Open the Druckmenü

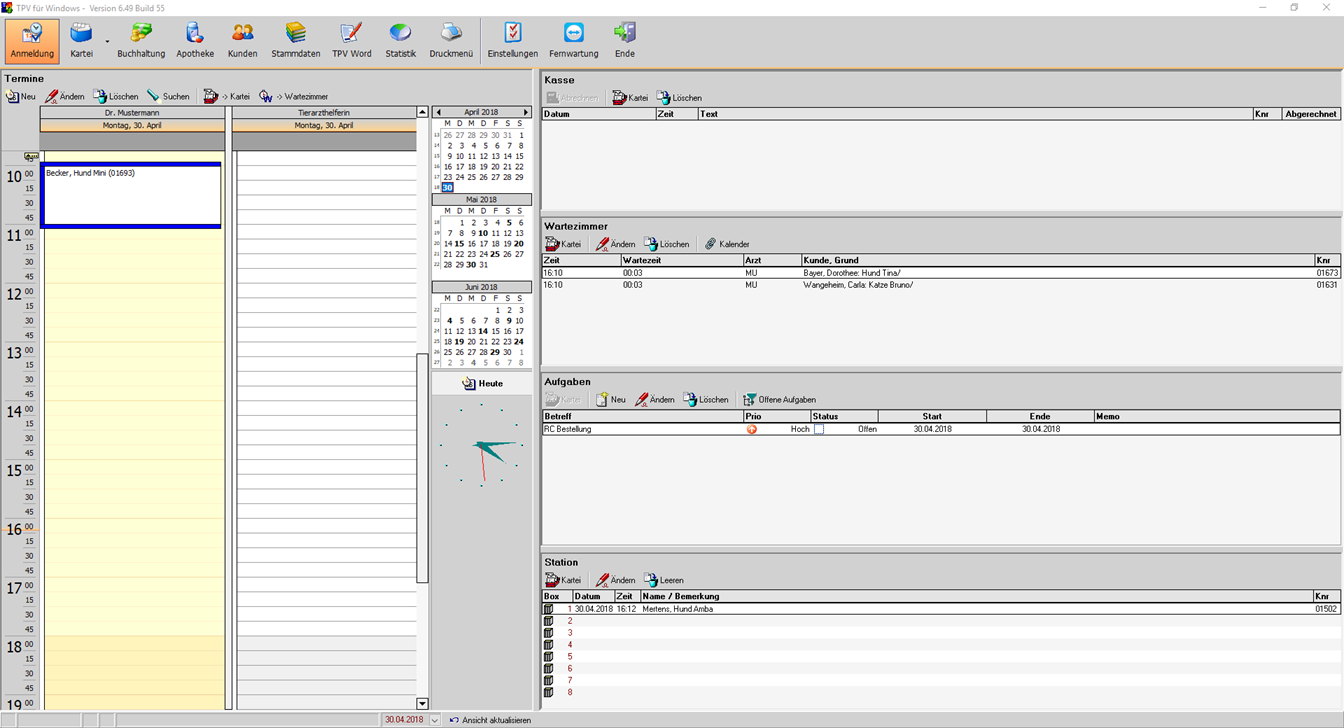tap(451, 41)
